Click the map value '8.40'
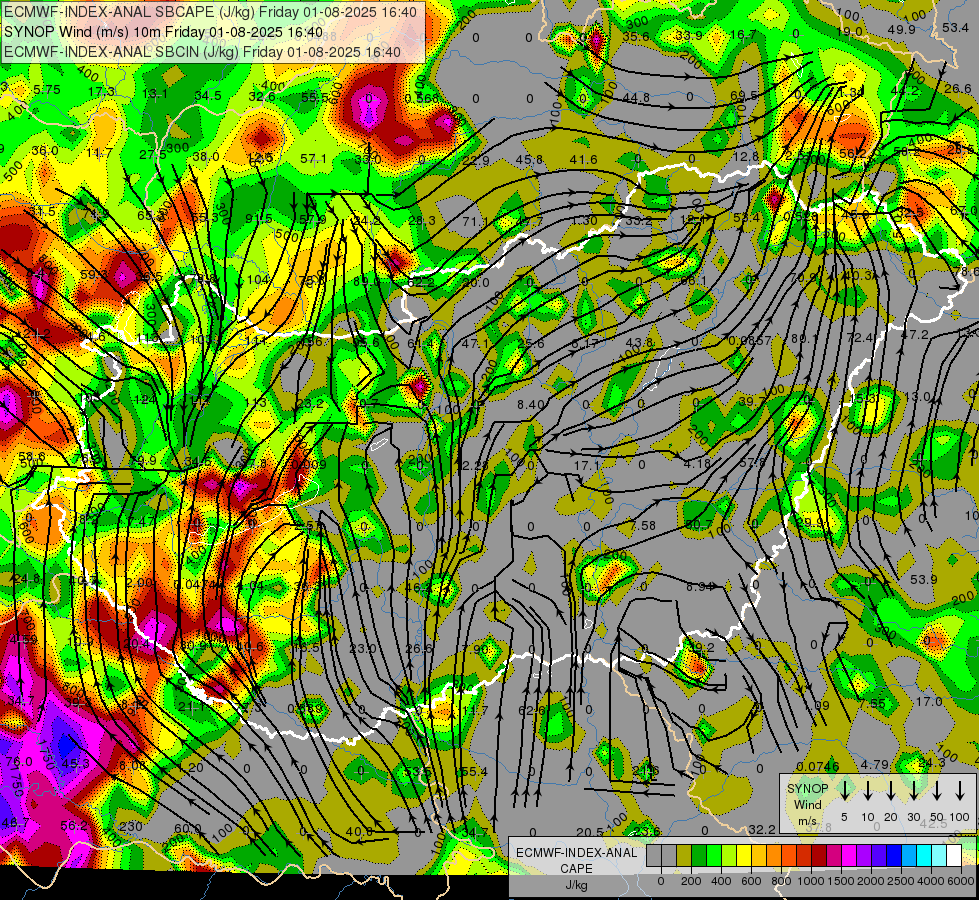The image size is (979, 900). [x=530, y=405]
